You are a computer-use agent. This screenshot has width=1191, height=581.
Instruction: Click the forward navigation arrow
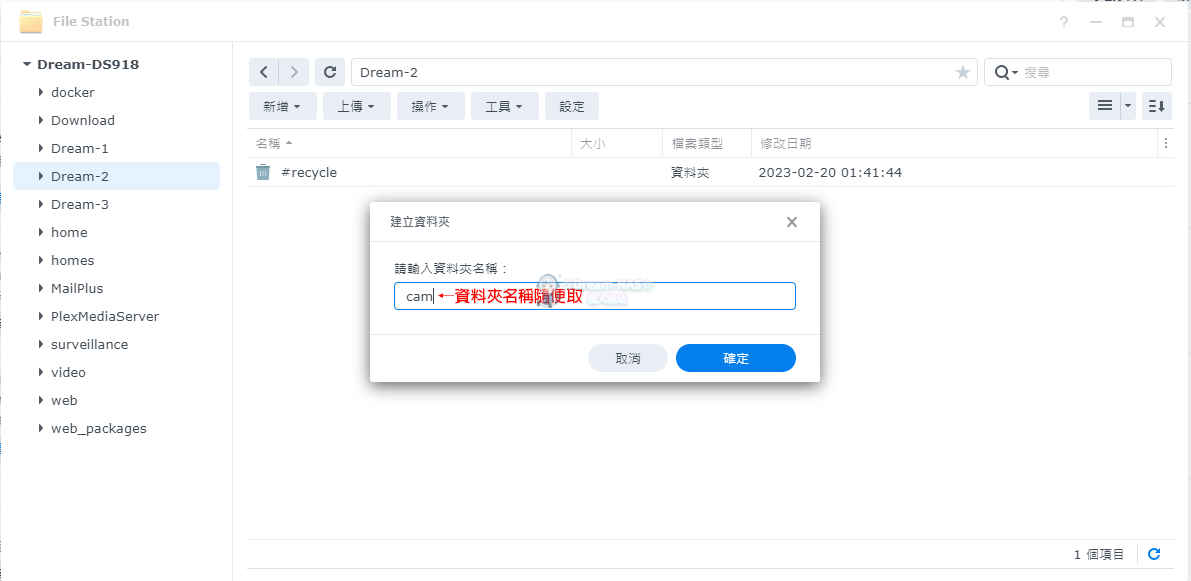[293, 71]
